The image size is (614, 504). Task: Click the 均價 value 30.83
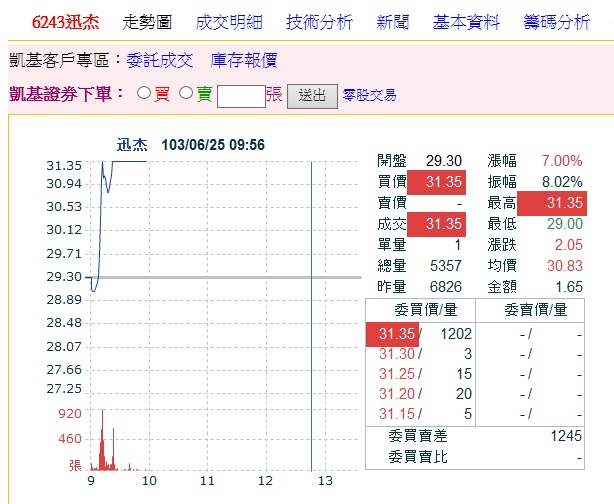565,266
